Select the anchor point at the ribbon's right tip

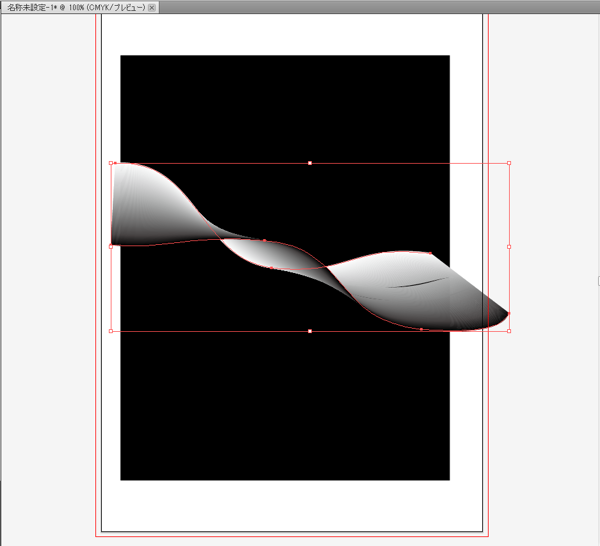tap(509, 313)
